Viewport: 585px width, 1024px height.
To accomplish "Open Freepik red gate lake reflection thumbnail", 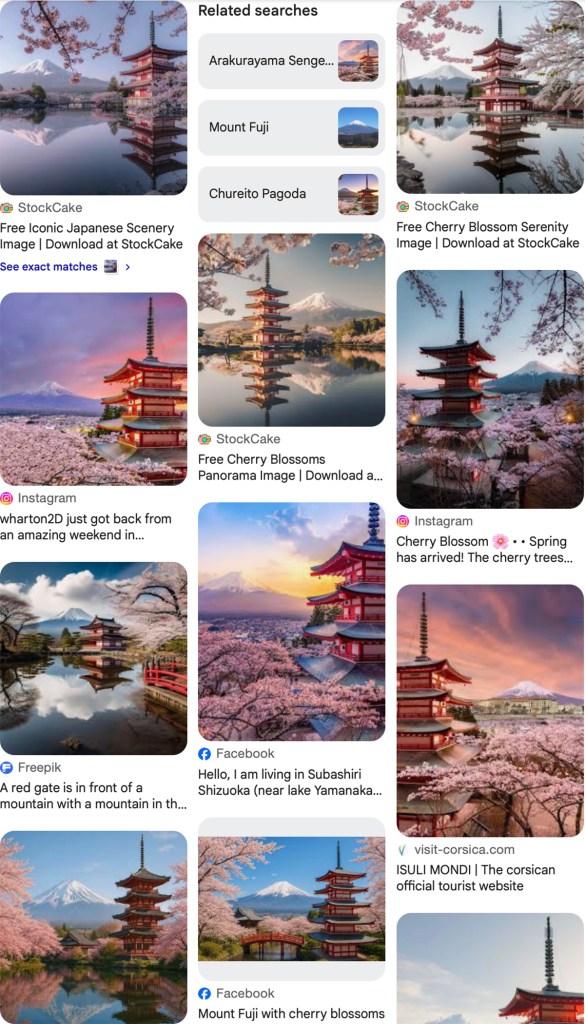I will 93,658.
